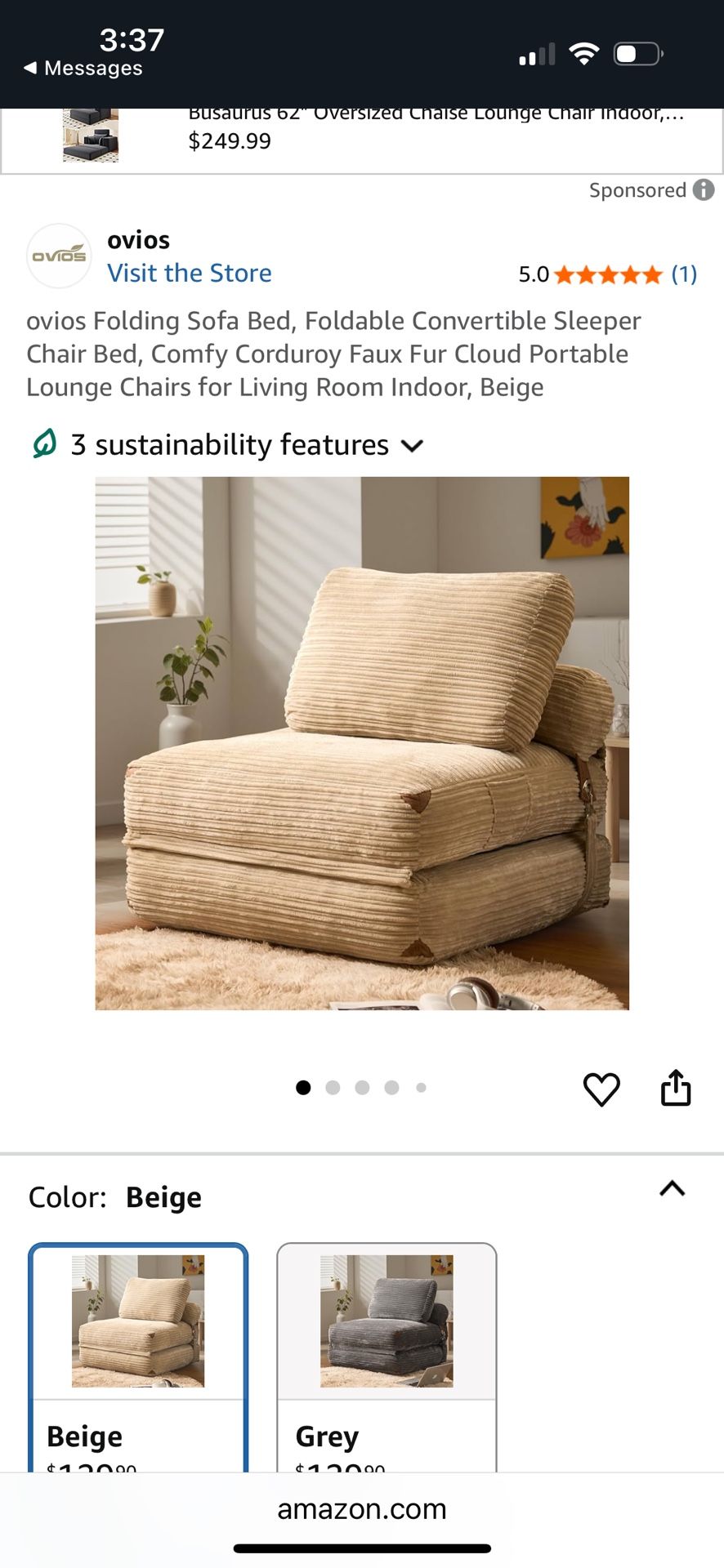Open the main beige sofa bed image
Image resolution: width=724 pixels, height=1568 pixels.
(362, 743)
